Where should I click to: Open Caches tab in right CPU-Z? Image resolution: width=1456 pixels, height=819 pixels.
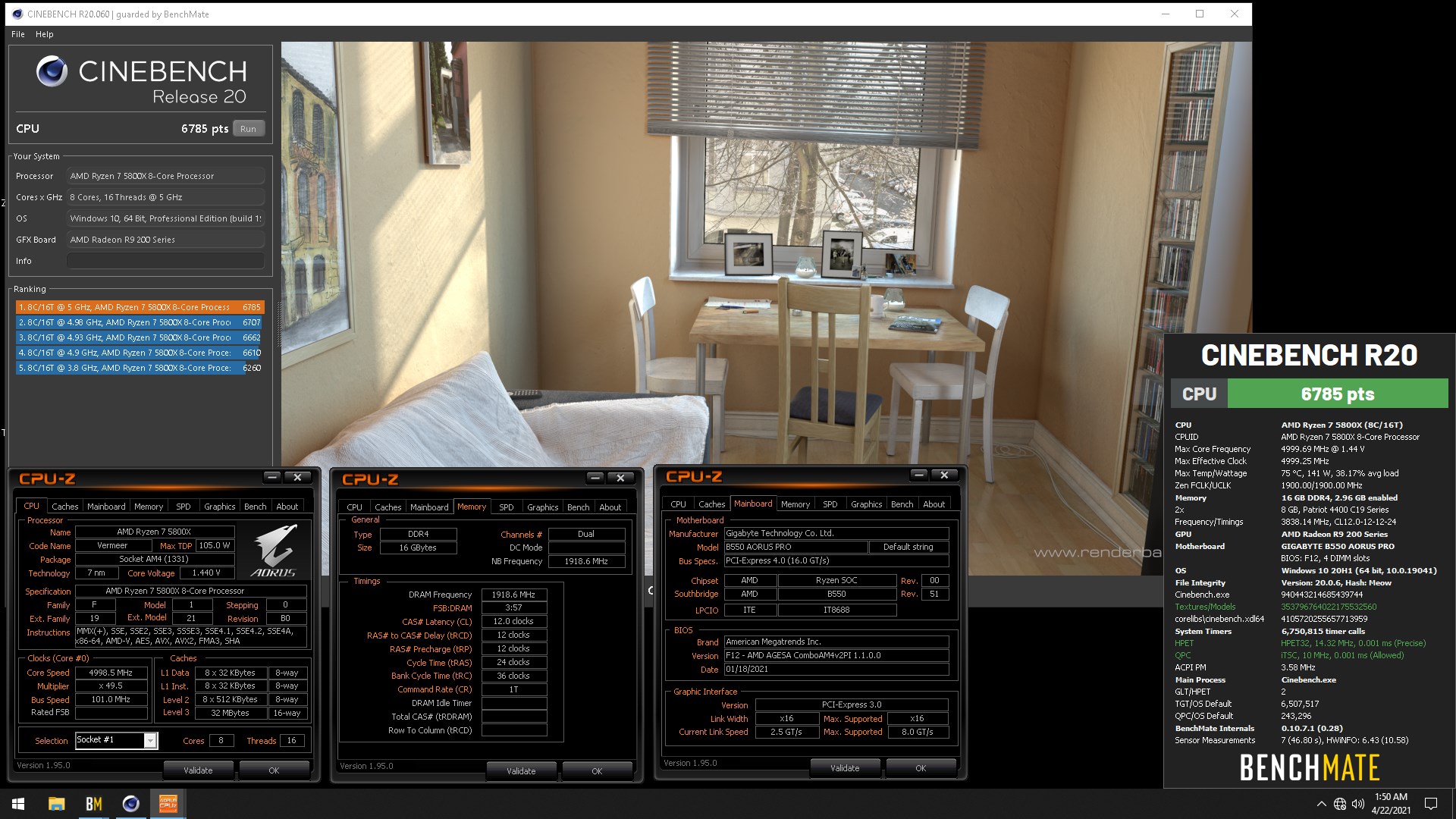click(711, 504)
